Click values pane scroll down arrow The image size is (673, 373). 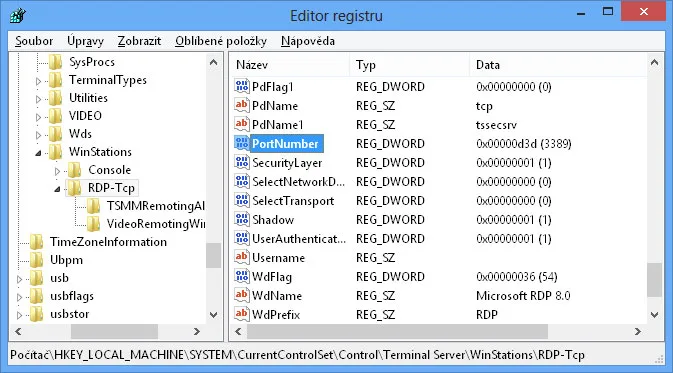point(654,315)
